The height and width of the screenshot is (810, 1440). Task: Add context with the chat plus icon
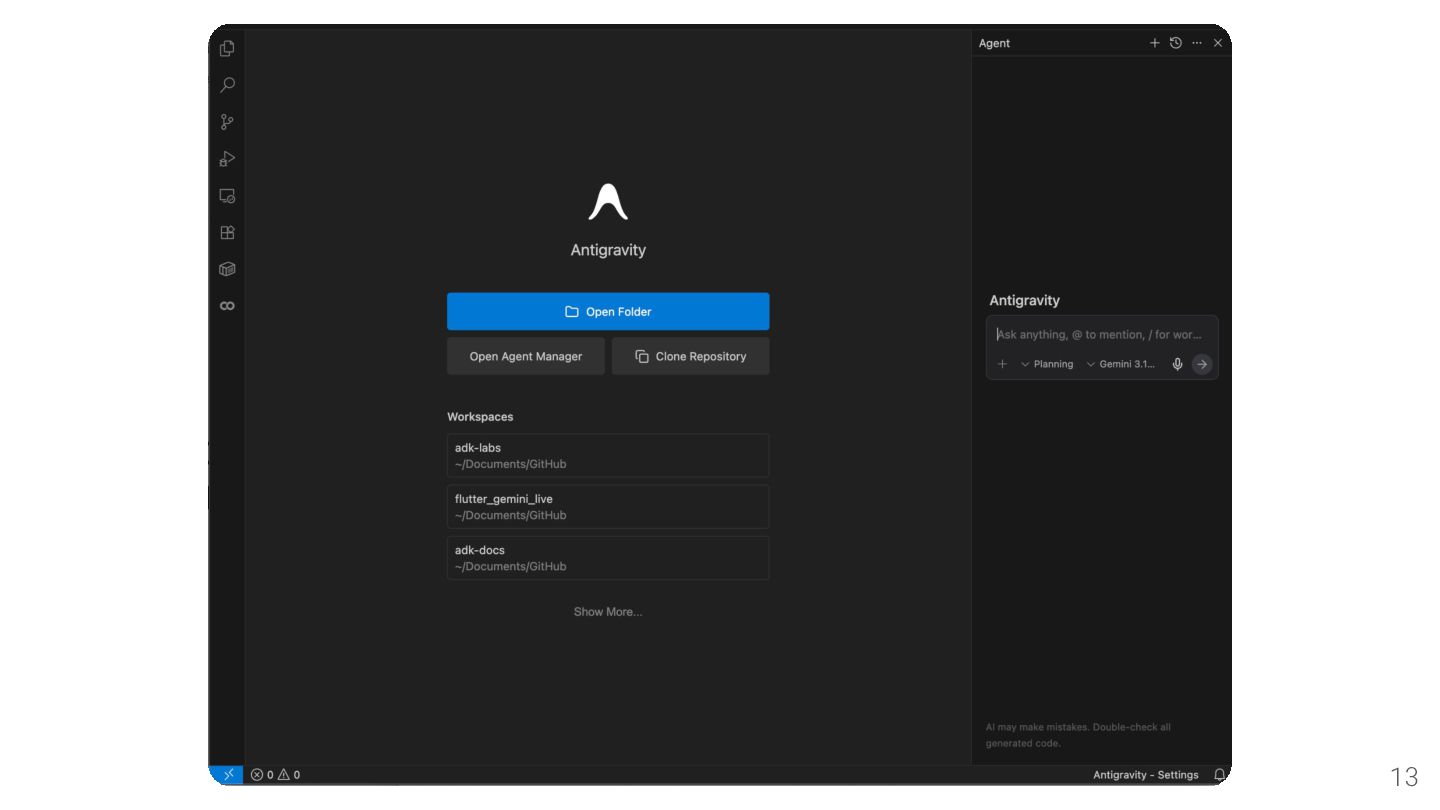click(x=1002, y=364)
